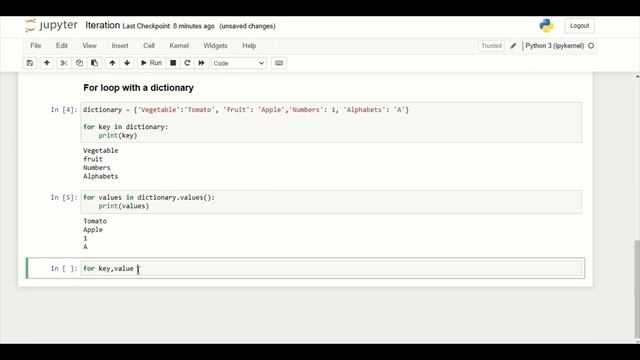
Task: Click the 'Numbers' output line
Action: [x=96, y=168]
